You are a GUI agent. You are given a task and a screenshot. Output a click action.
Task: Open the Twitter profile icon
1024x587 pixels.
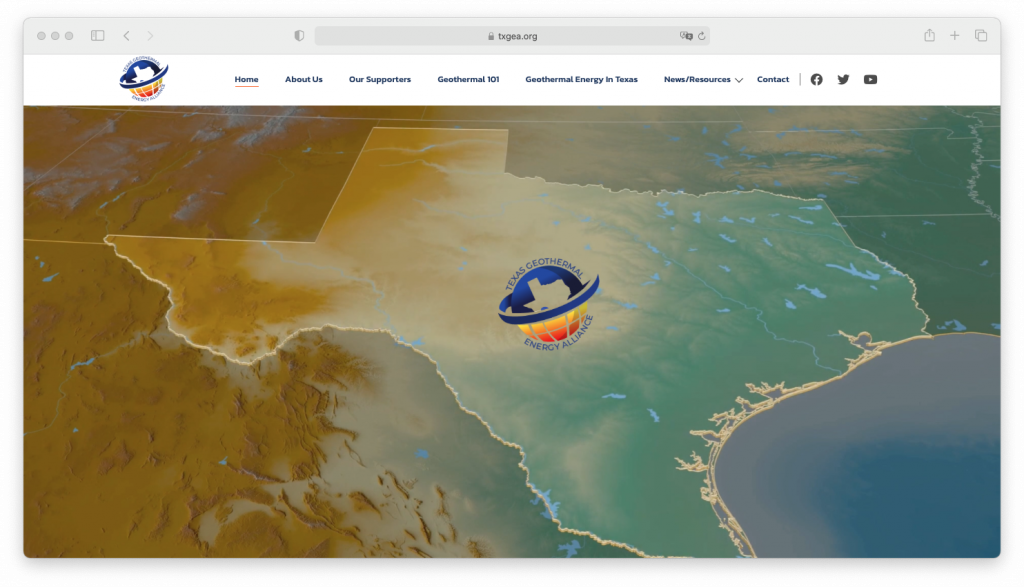pos(843,80)
